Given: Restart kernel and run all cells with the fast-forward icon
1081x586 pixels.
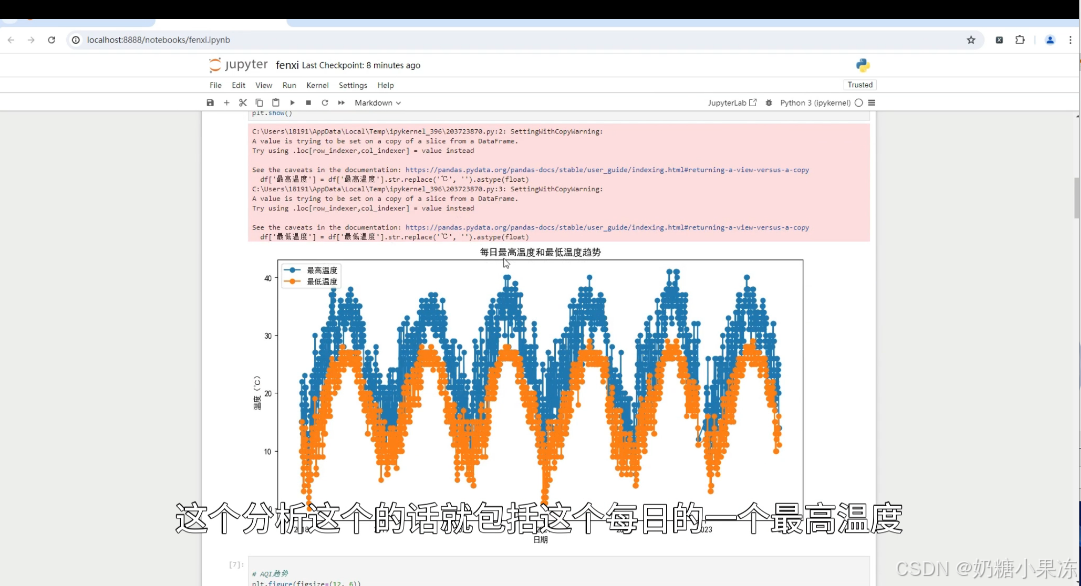Looking at the screenshot, I should [x=341, y=103].
